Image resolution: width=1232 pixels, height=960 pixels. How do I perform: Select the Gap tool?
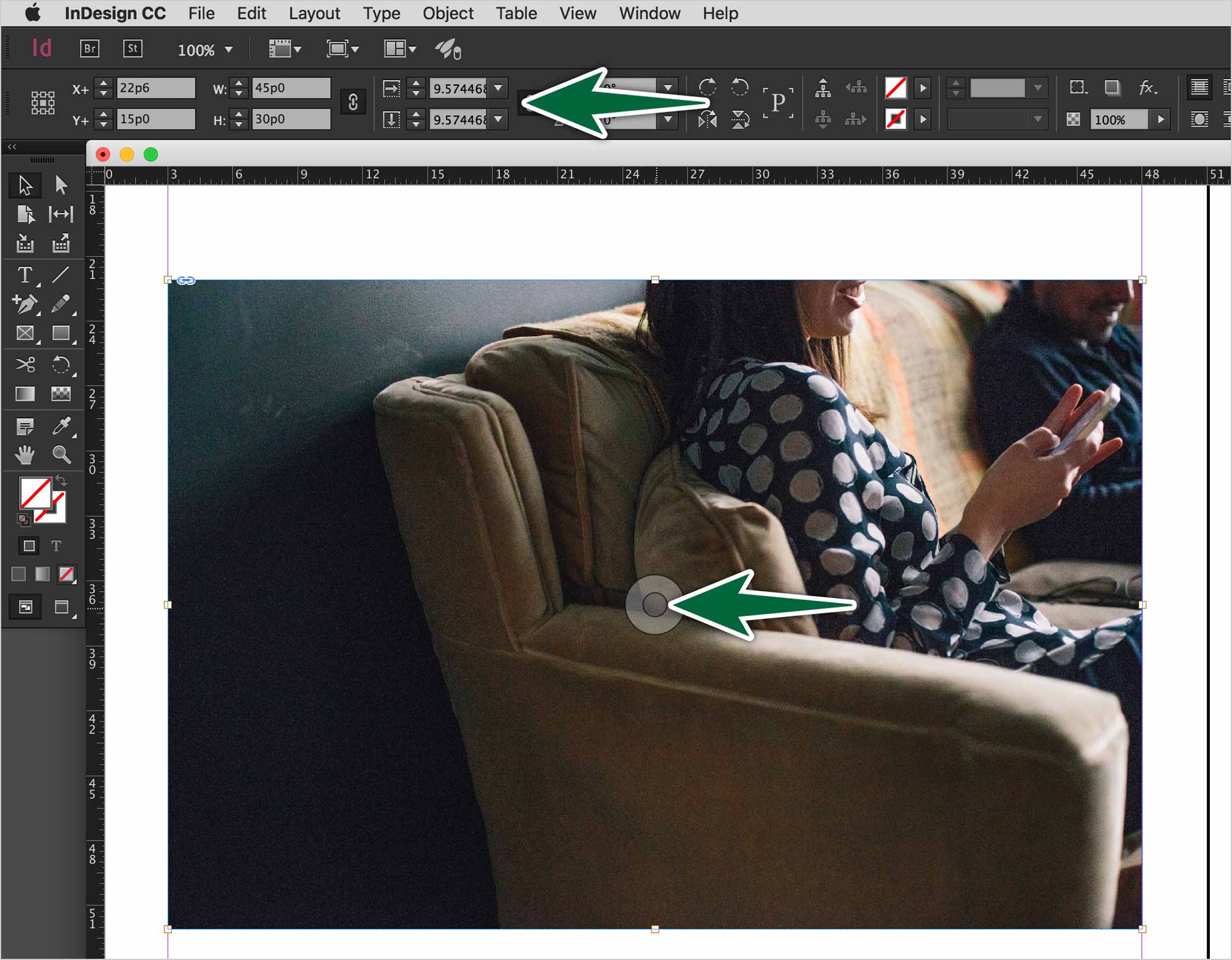(61, 214)
